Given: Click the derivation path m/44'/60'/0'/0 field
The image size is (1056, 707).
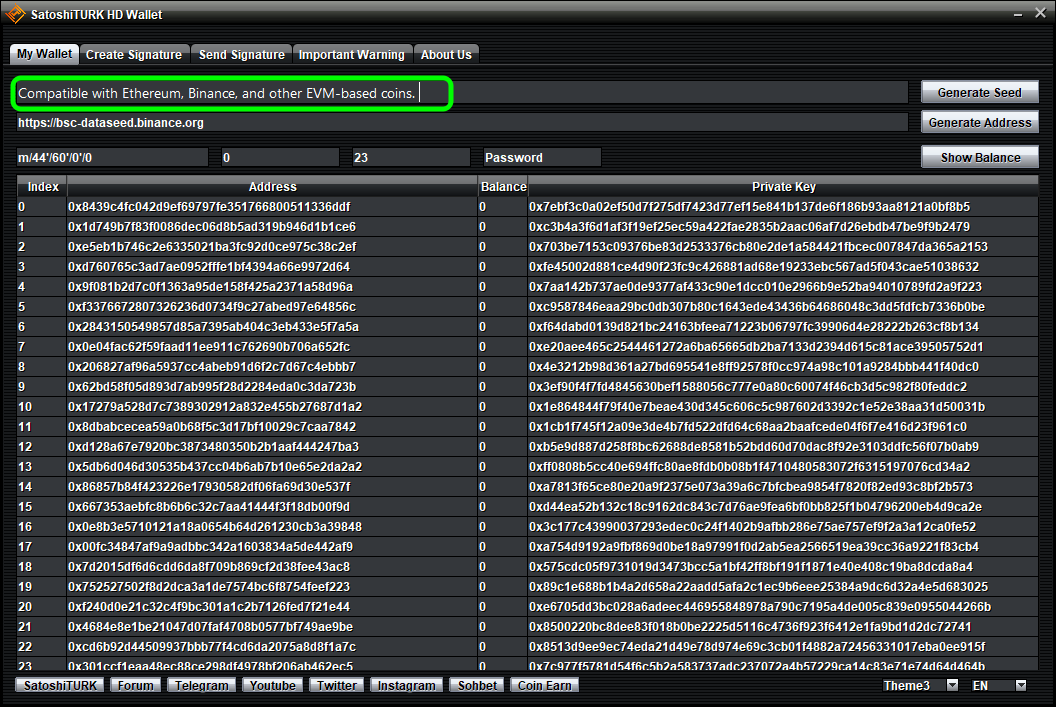Looking at the screenshot, I should tap(112, 158).
